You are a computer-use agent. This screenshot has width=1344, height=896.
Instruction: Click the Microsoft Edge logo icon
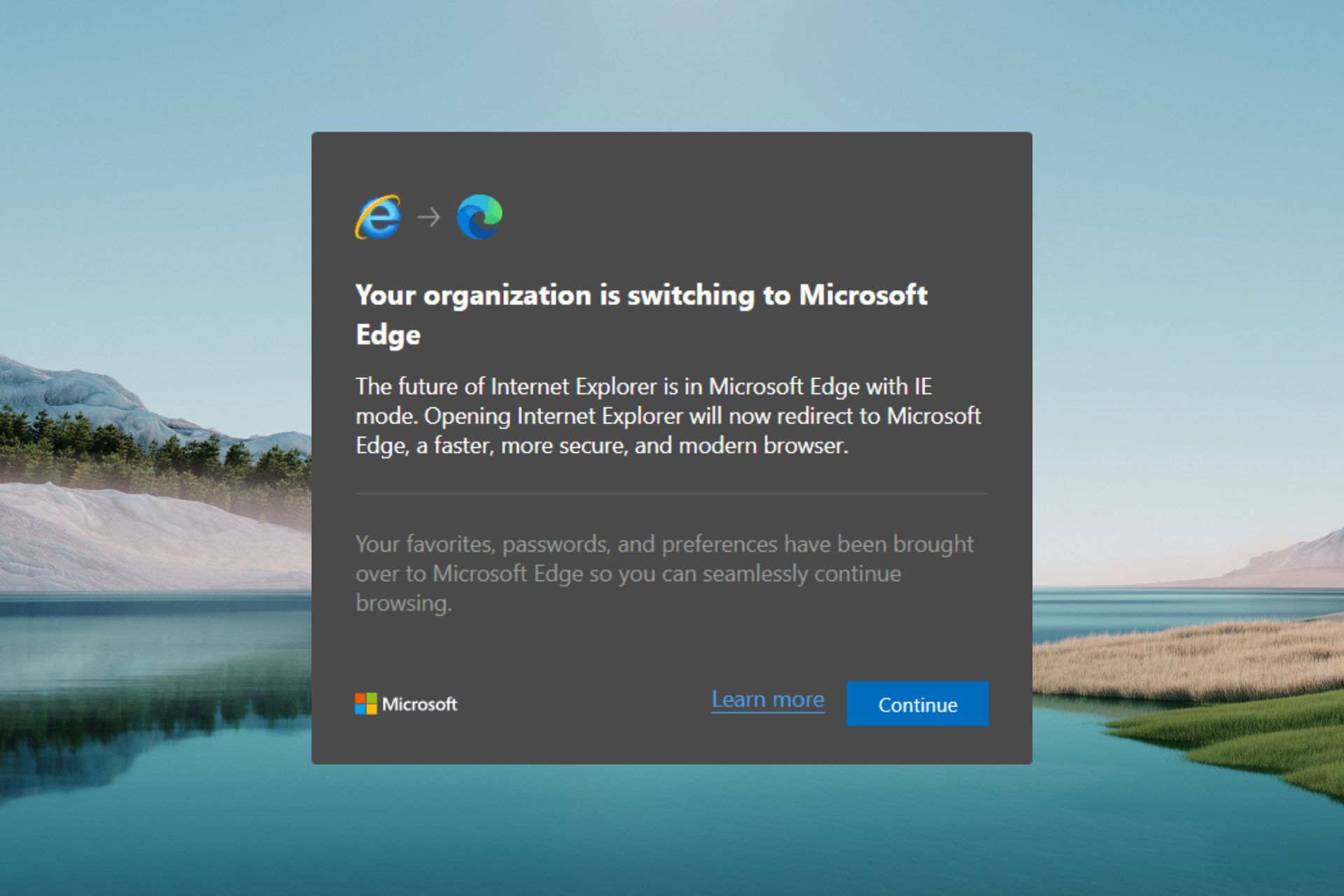(479, 217)
